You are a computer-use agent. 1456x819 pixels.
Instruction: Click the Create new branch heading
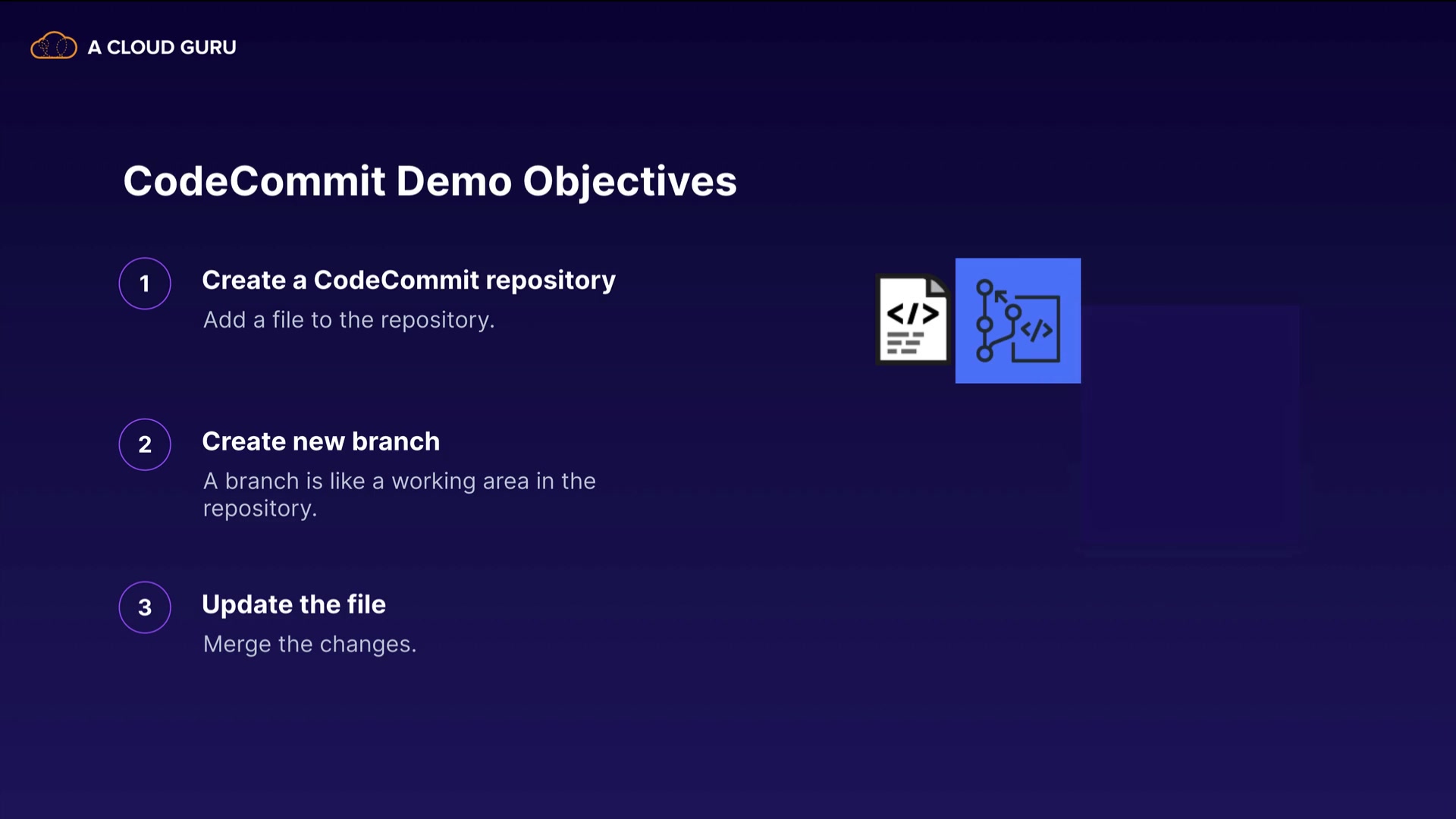(321, 441)
